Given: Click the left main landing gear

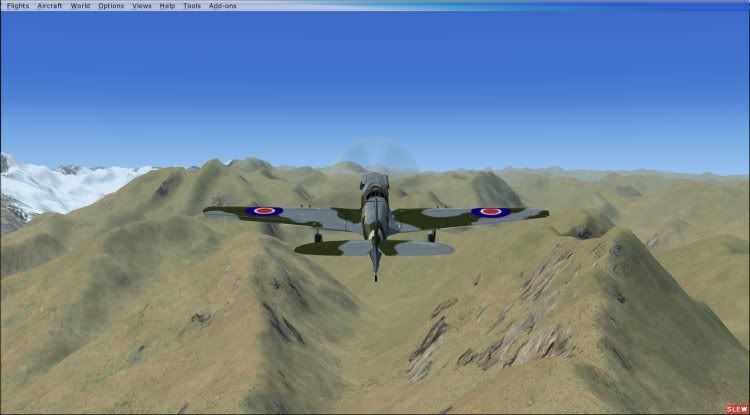Looking at the screenshot, I should point(318,236).
